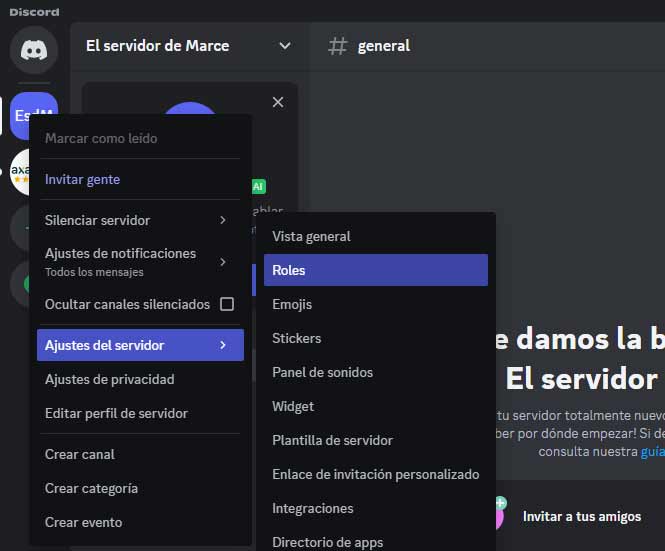Choose Marcar como leído
Screen dimensions: 665x551
click(140, 138)
